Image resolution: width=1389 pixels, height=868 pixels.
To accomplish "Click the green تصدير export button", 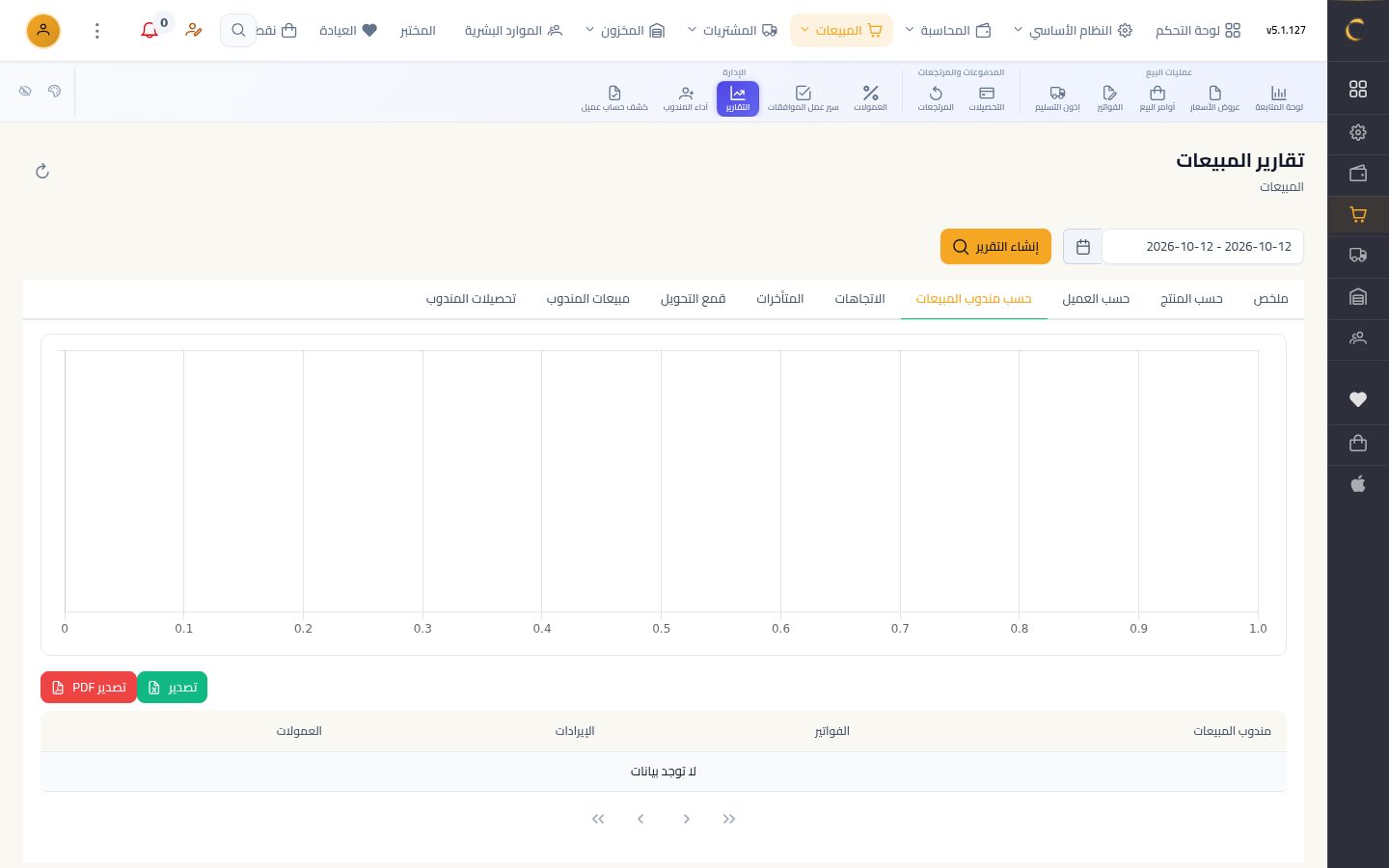I will click(173, 688).
